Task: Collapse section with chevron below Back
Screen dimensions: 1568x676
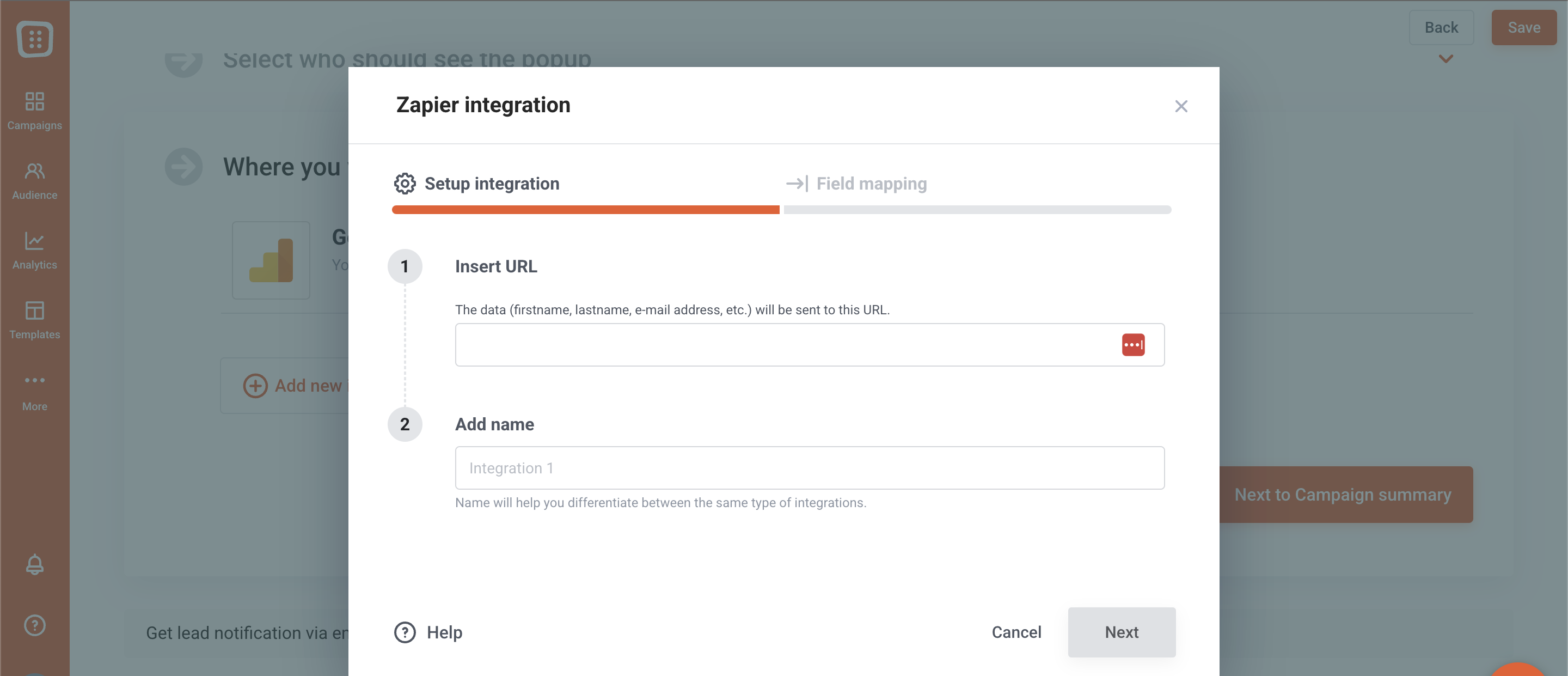Action: pyautogui.click(x=1445, y=59)
